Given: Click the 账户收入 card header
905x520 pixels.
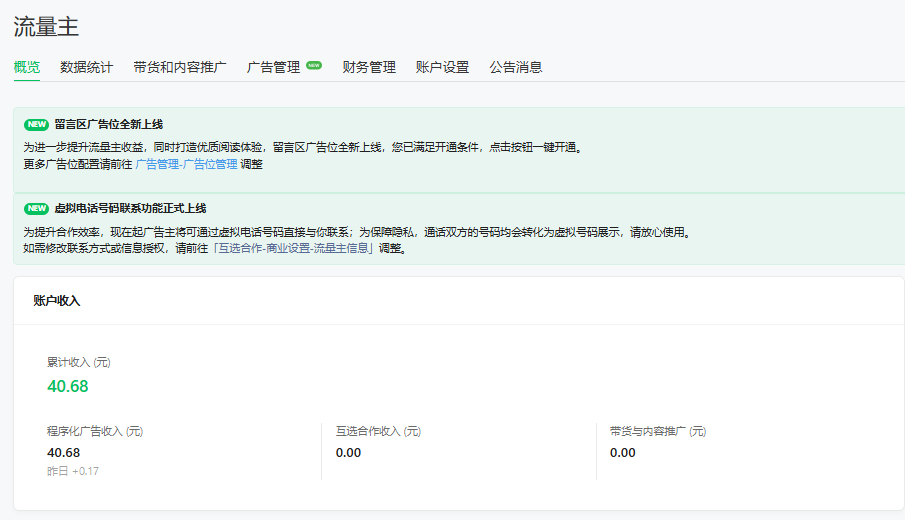Looking at the screenshot, I should (x=57, y=300).
